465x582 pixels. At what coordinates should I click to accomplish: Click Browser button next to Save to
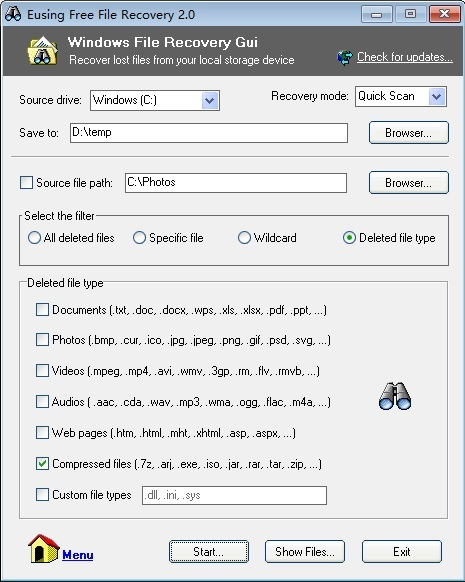click(x=409, y=133)
